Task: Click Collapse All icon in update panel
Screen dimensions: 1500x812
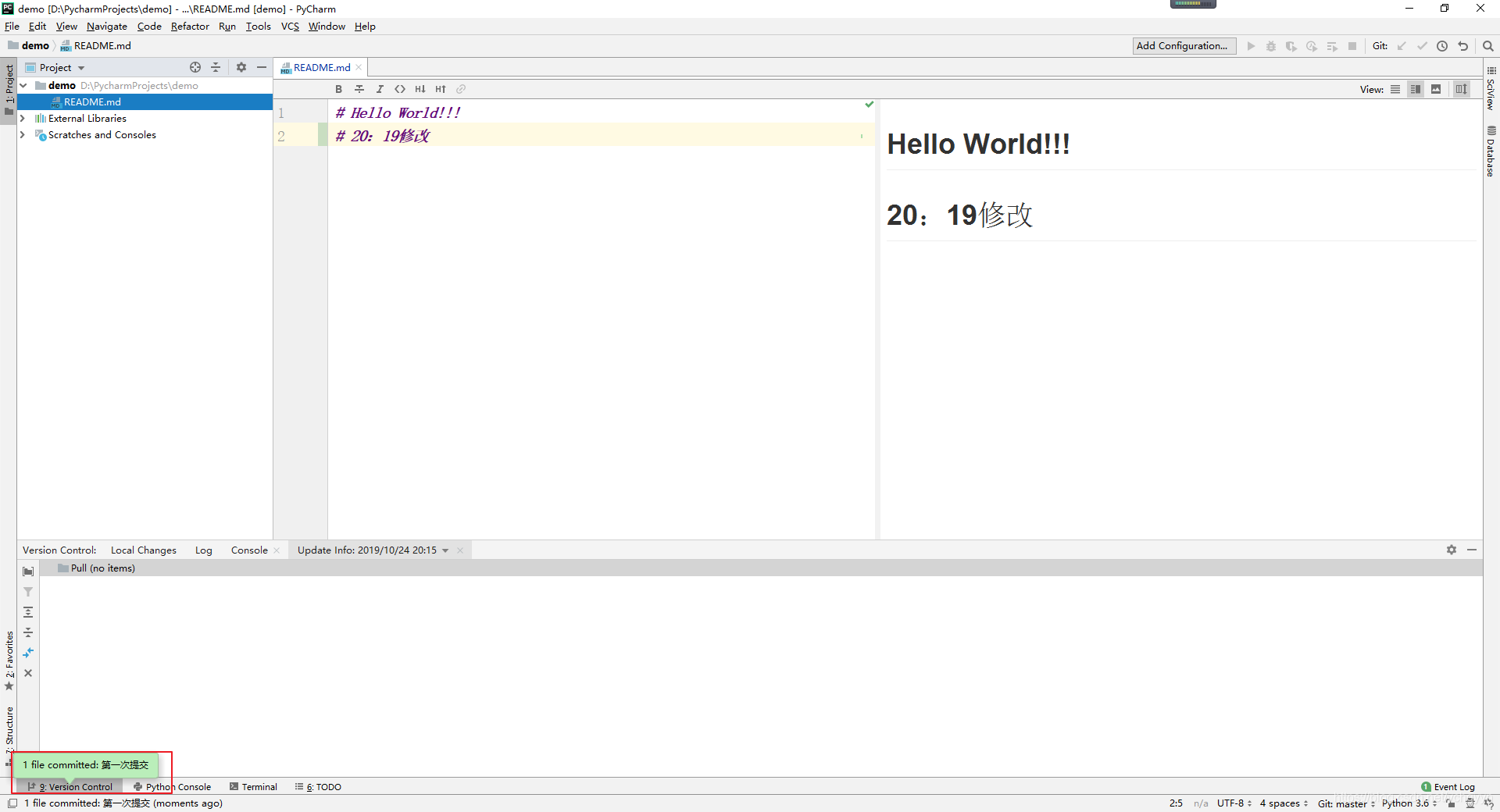Action: [x=28, y=632]
